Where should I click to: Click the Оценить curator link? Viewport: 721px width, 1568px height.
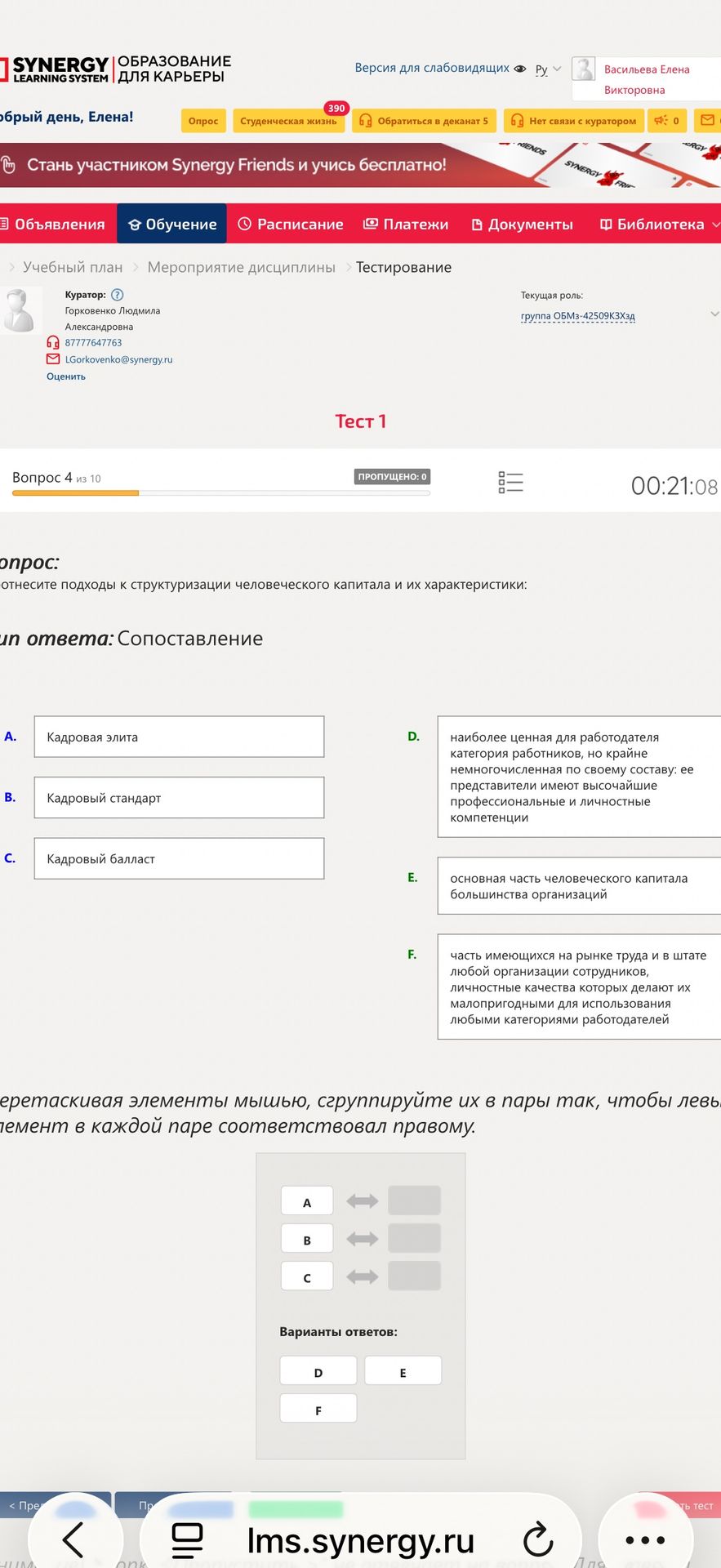pyautogui.click(x=66, y=376)
